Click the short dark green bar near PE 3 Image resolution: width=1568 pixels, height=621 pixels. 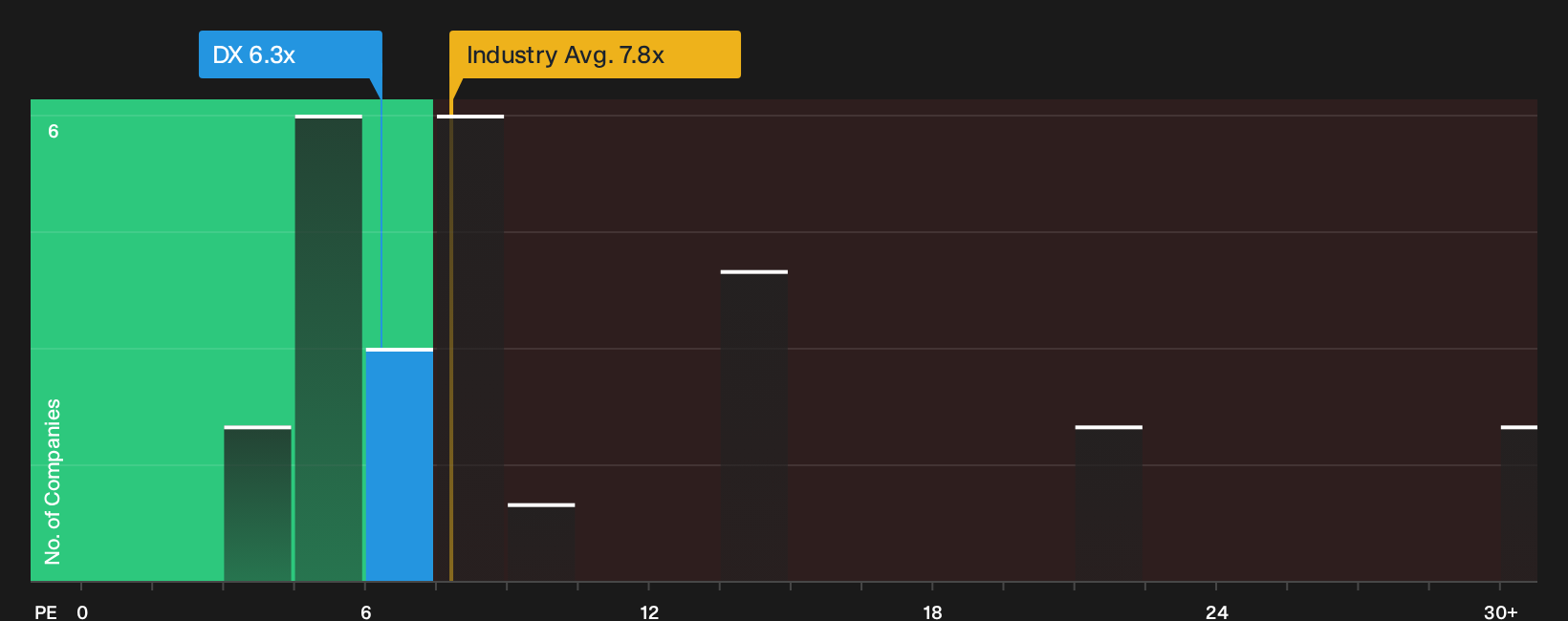tap(257, 503)
